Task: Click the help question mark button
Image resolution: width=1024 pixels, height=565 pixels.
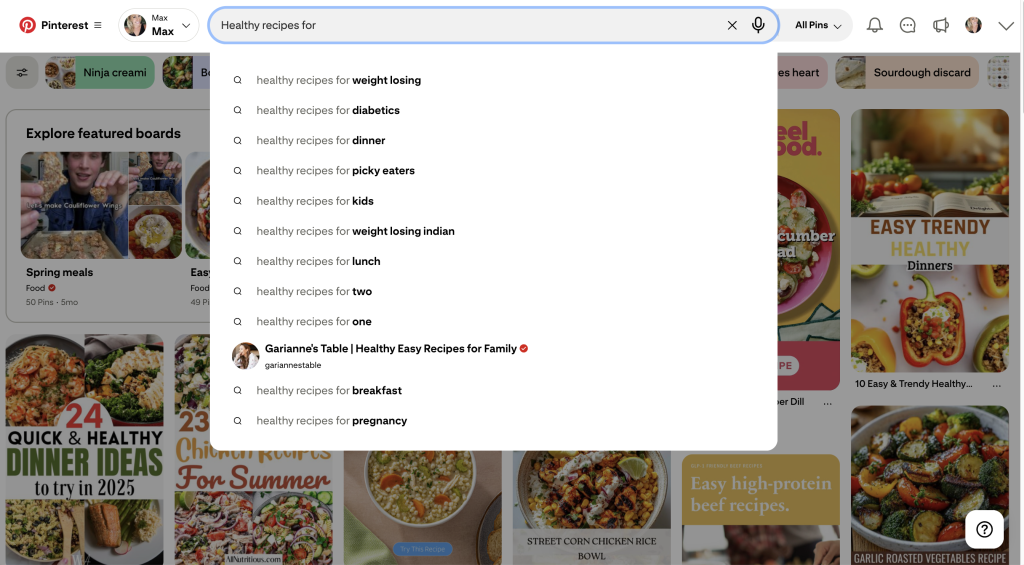Action: pyautogui.click(x=984, y=529)
